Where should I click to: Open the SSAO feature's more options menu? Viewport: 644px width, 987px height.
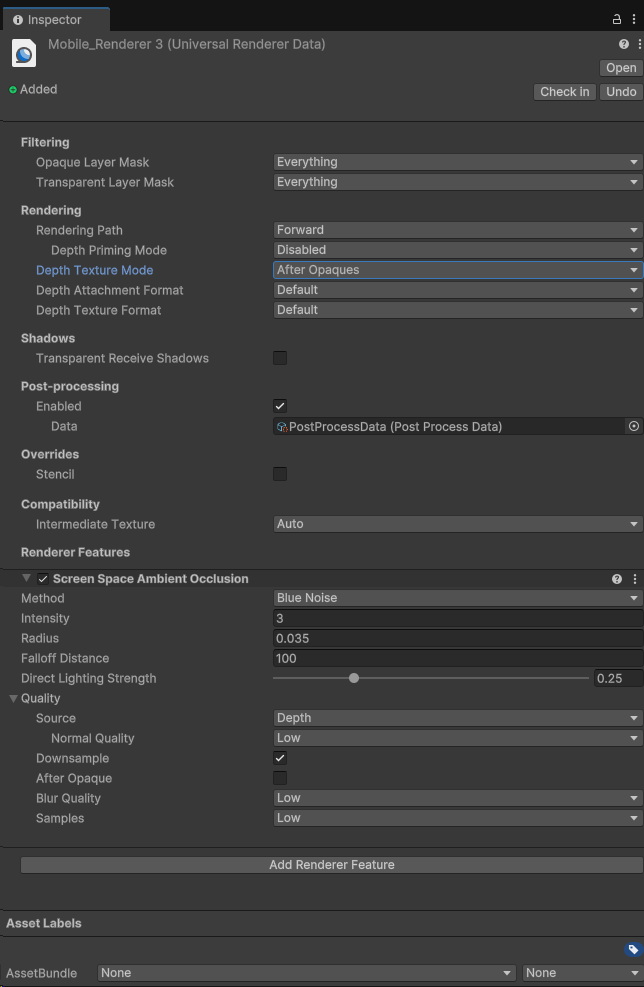(634, 578)
